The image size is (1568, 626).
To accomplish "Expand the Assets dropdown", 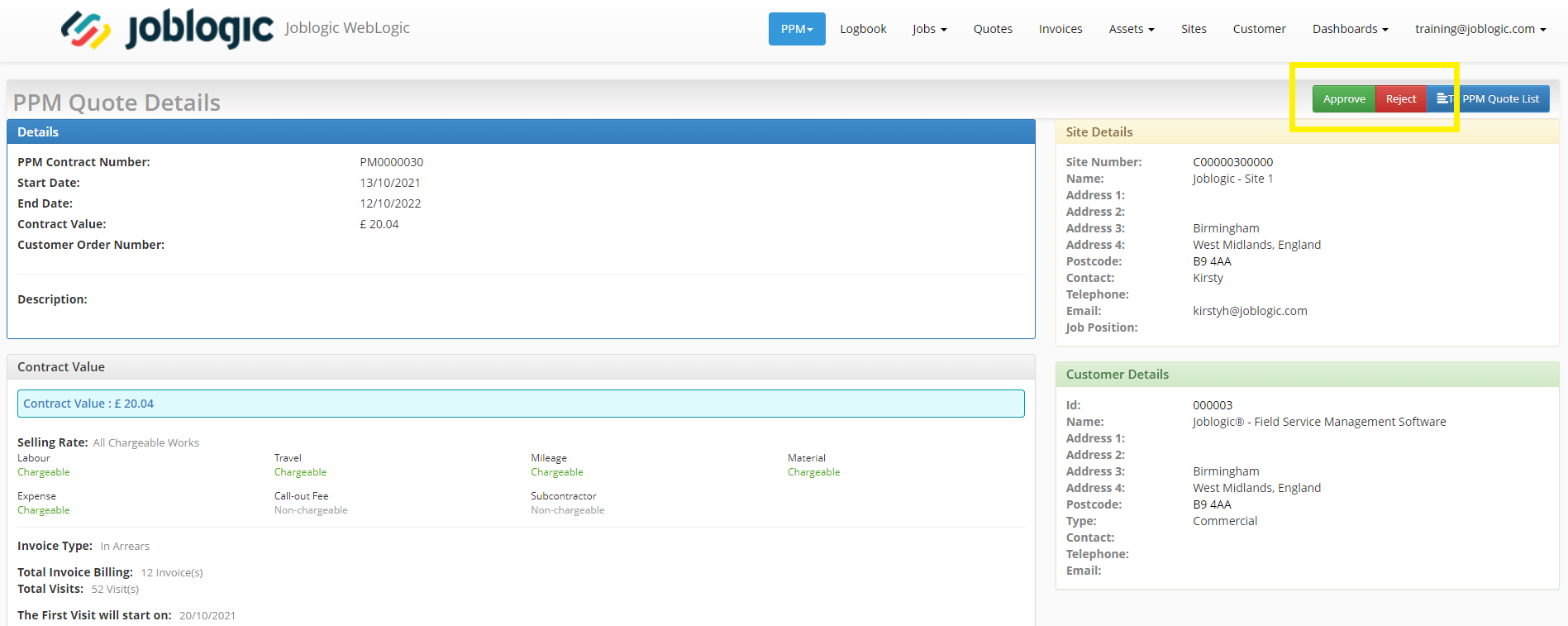I will (x=1132, y=29).
